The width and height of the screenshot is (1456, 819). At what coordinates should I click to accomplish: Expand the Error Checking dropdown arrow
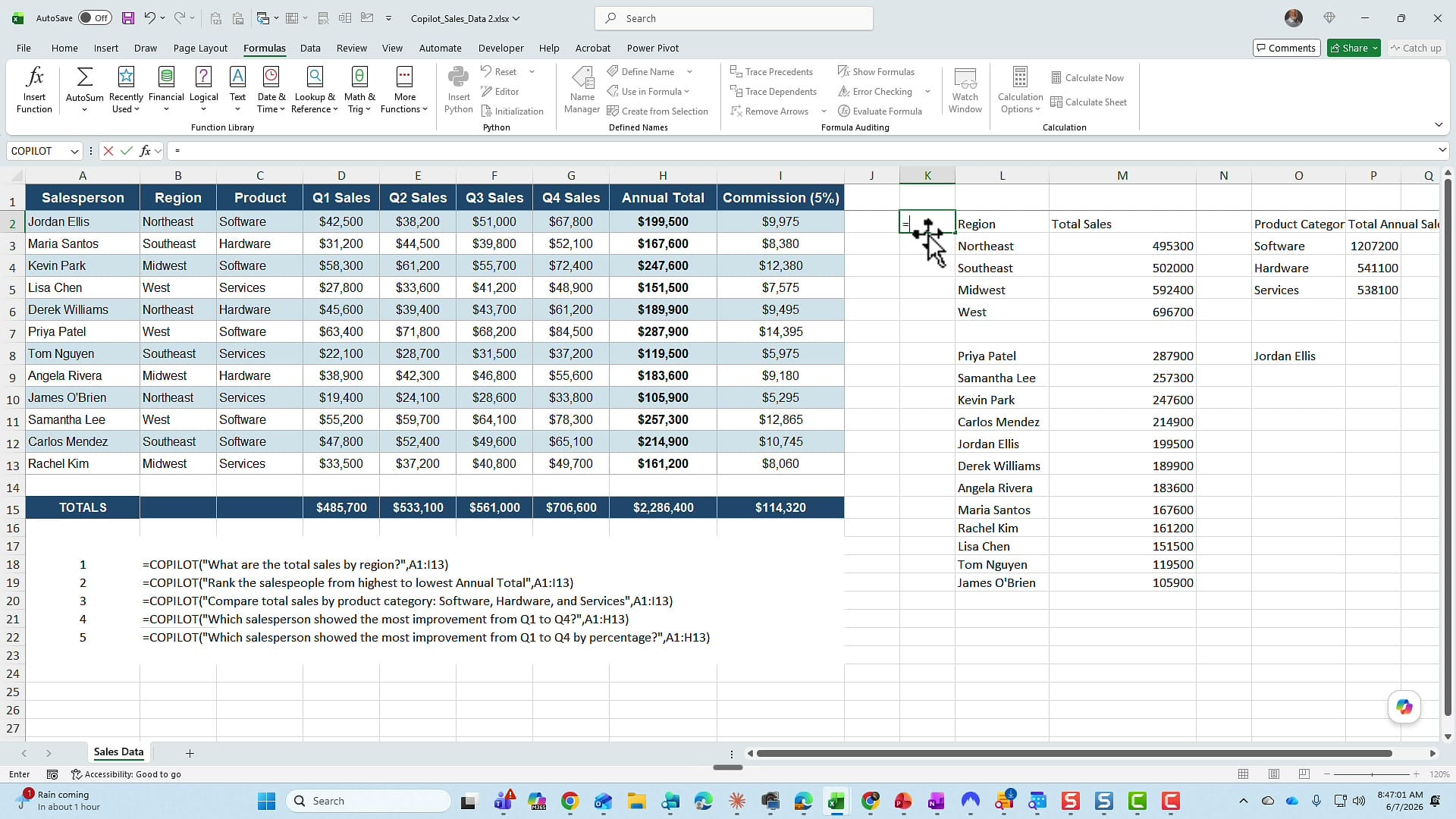[x=927, y=91]
